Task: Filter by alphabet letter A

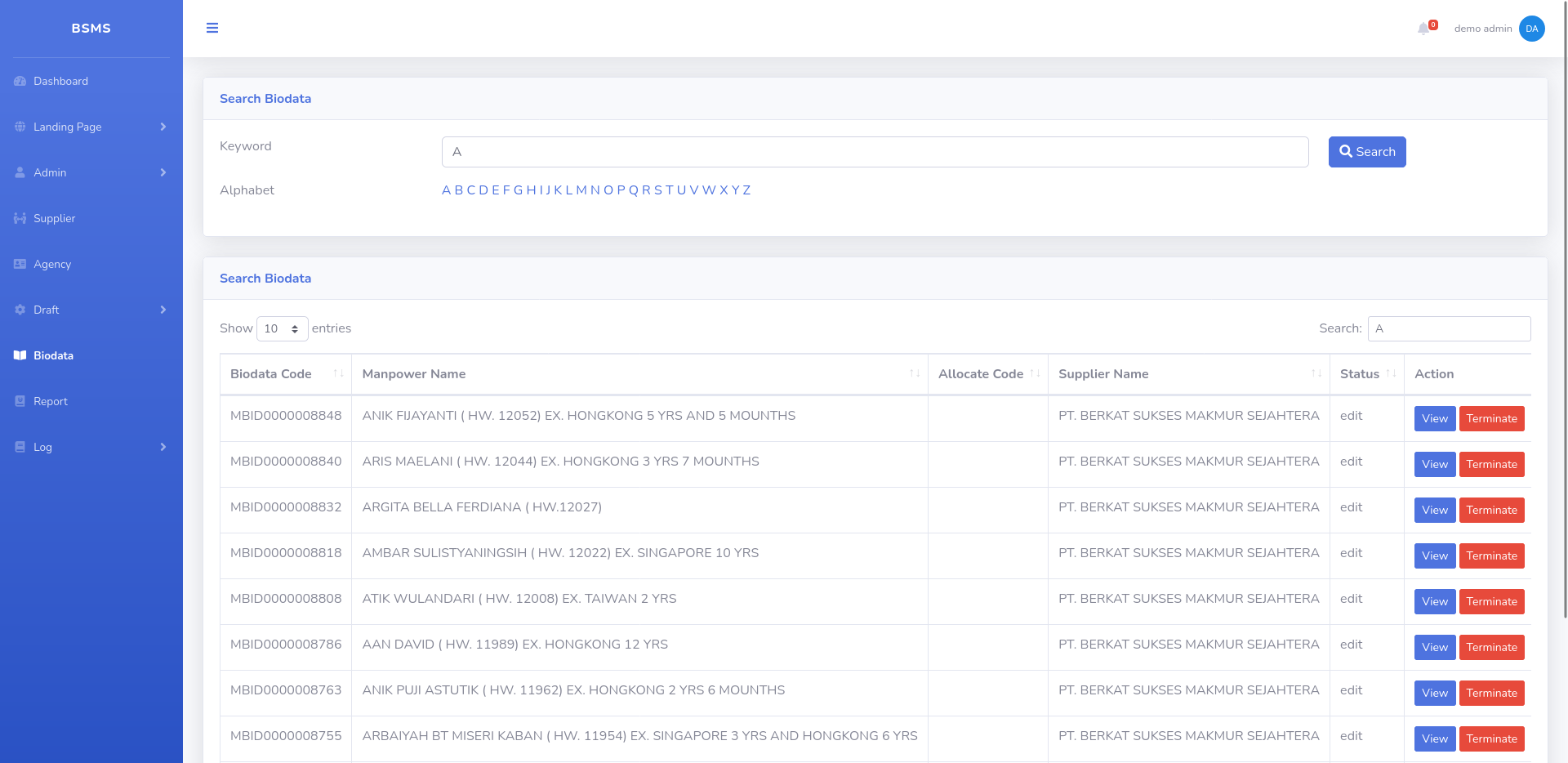Action: 446,190
